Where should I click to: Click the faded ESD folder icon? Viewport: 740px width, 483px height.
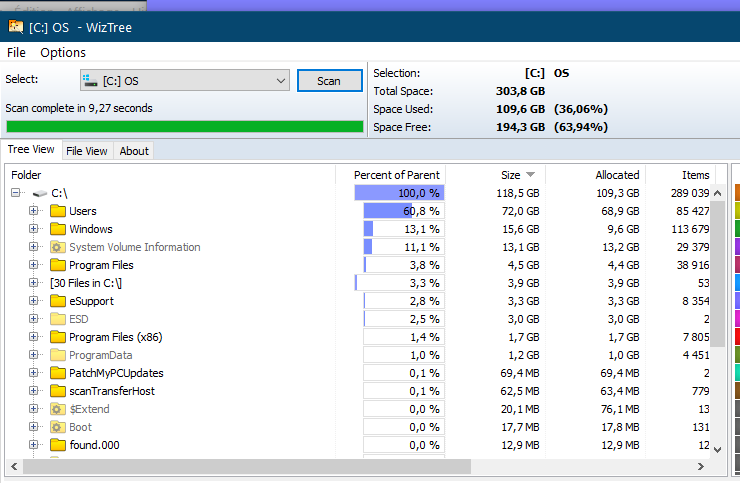pyautogui.click(x=58, y=319)
